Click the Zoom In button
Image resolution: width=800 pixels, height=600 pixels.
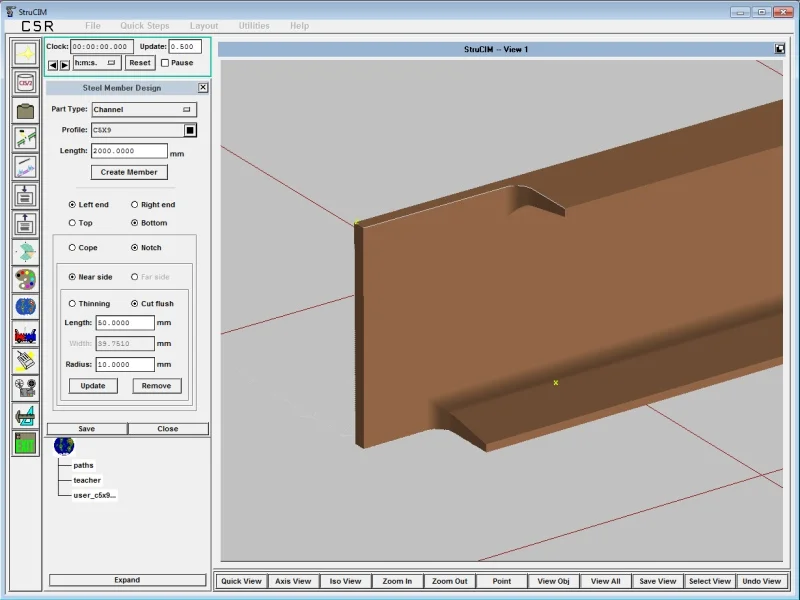[397, 581]
